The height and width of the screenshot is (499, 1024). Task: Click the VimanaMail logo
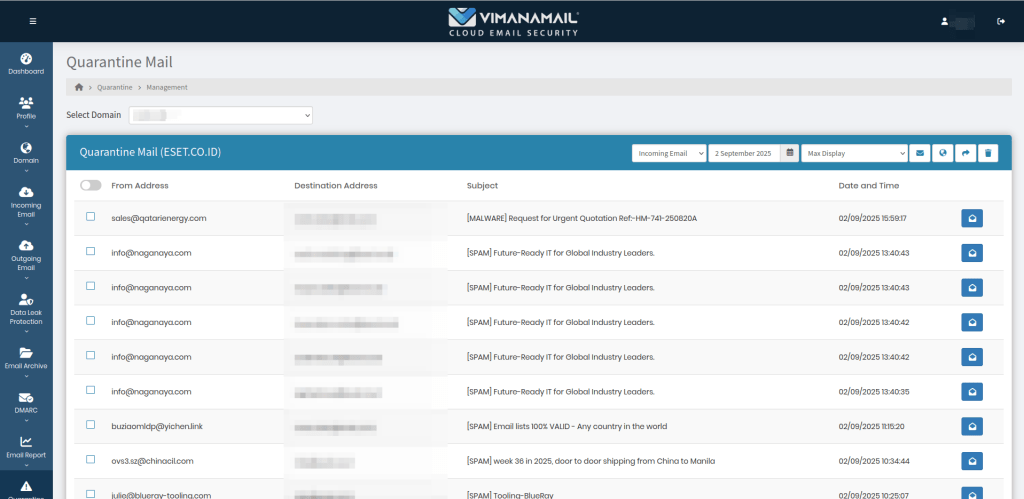[x=513, y=22]
